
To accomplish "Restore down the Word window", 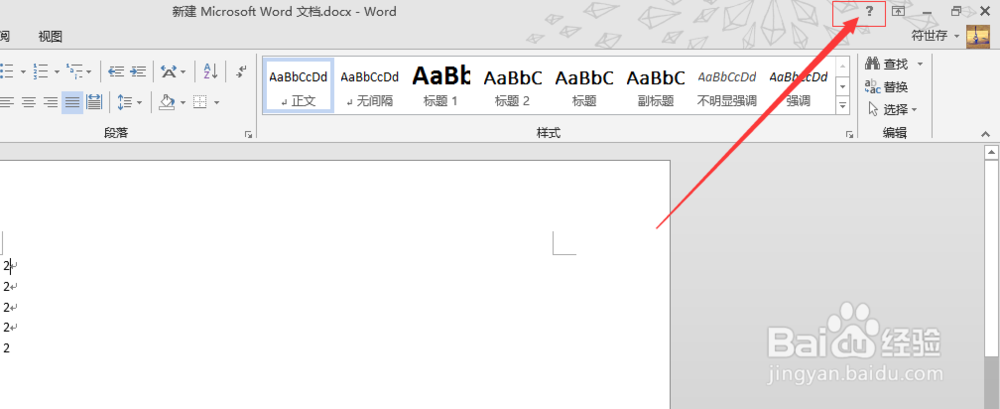I will coord(956,11).
